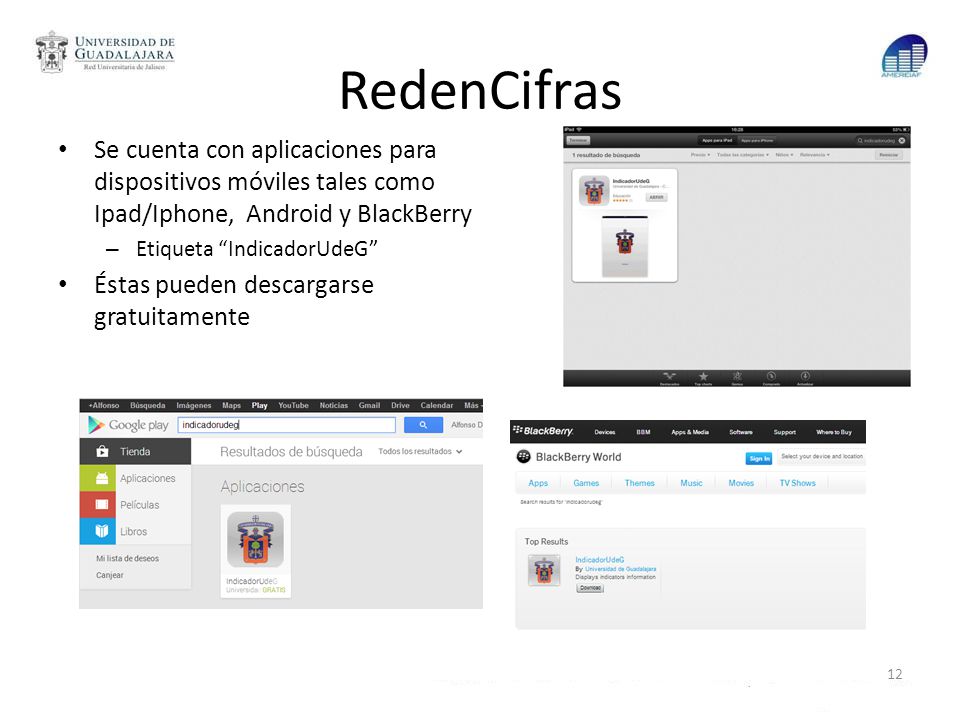
Task: Click YouTube in the Google top bar
Action: [x=293, y=405]
